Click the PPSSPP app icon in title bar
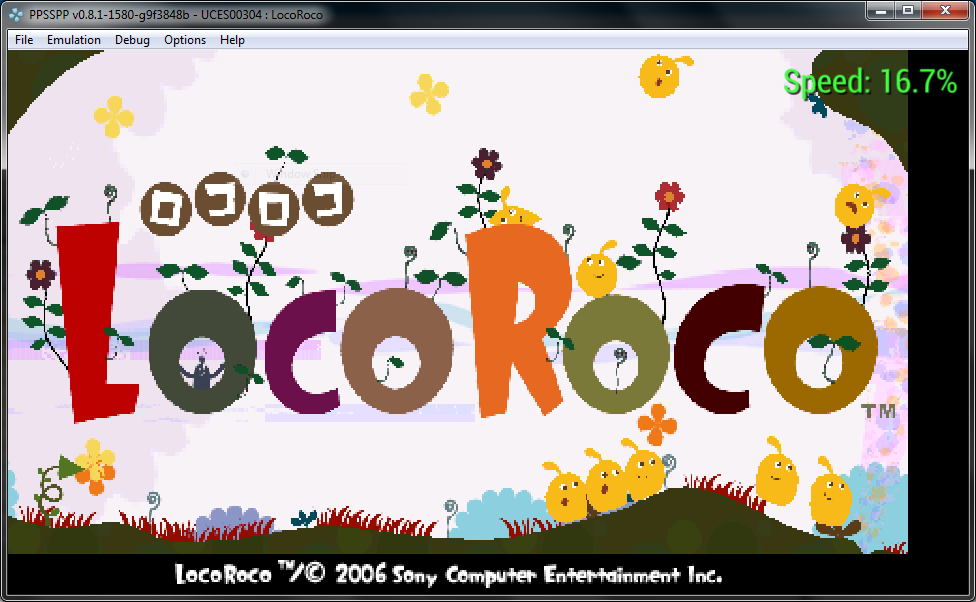 point(16,14)
